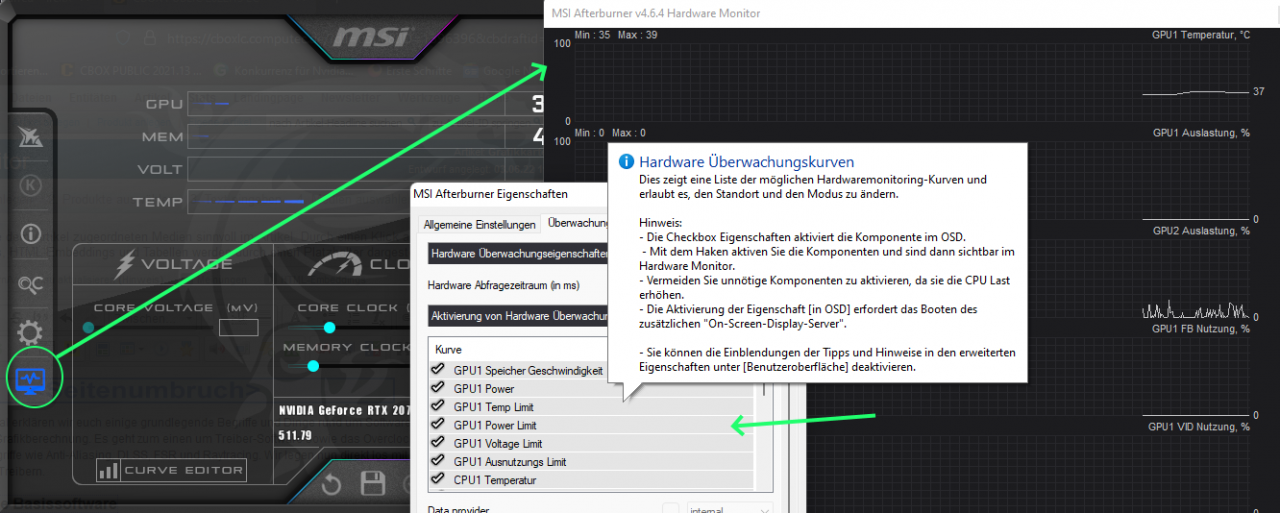Viewport: 1280px width, 513px height.
Task: Uncheck GPU1 Speicher Geschwindigkeit checkmark
Action: pos(437,370)
